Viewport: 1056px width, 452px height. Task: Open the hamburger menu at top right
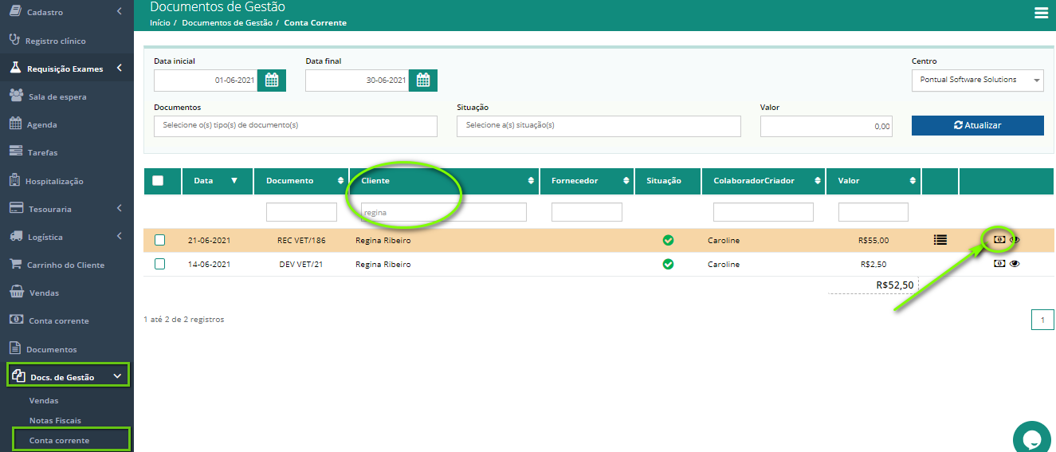click(x=1041, y=13)
